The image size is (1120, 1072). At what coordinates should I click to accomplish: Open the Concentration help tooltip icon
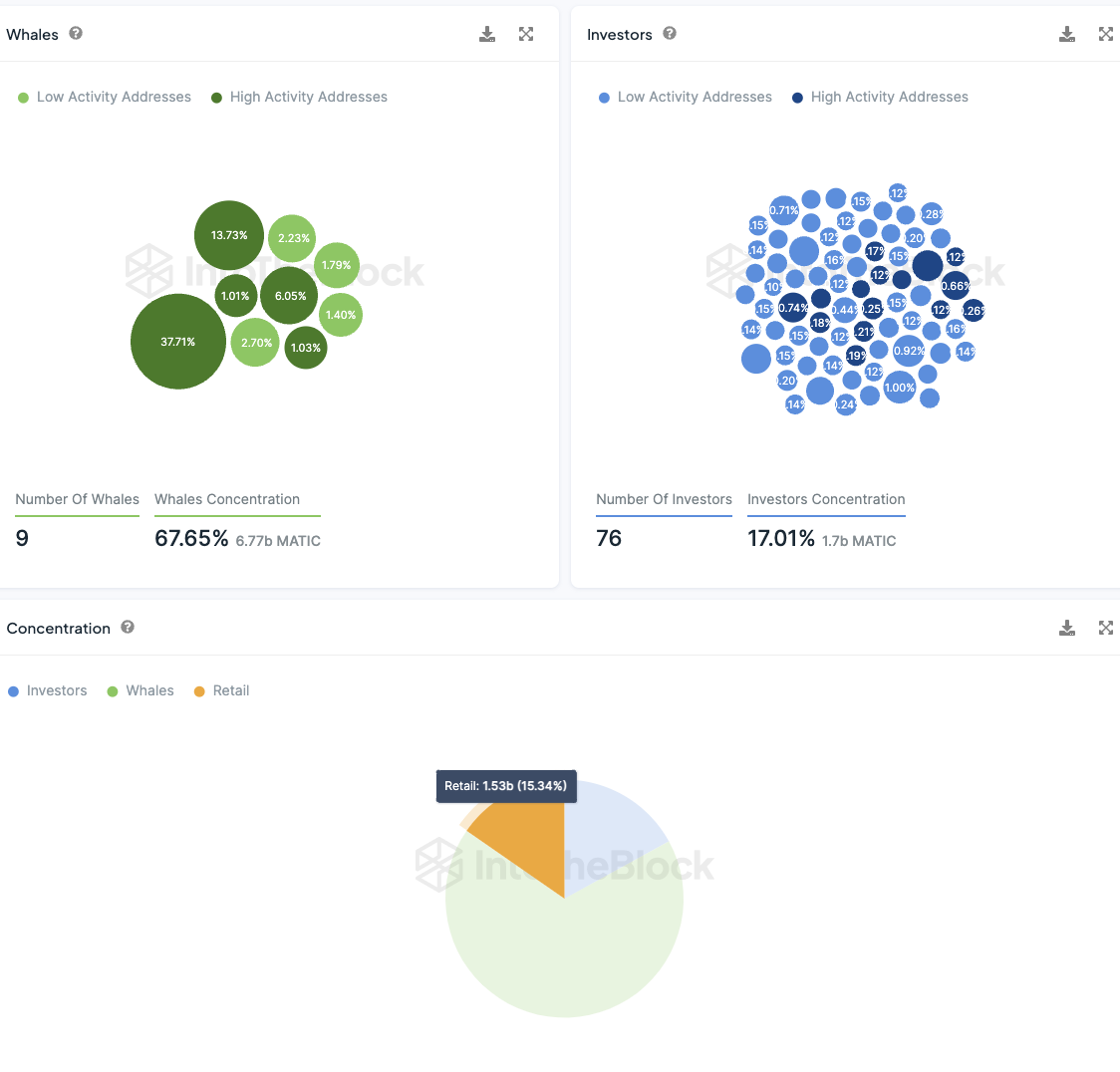point(128,627)
